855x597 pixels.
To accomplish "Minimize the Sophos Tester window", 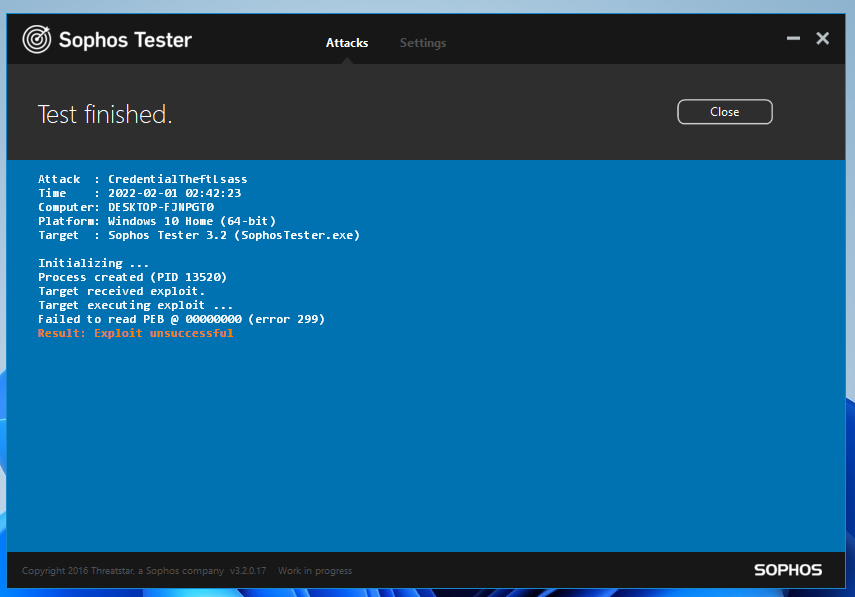I will 793,38.
